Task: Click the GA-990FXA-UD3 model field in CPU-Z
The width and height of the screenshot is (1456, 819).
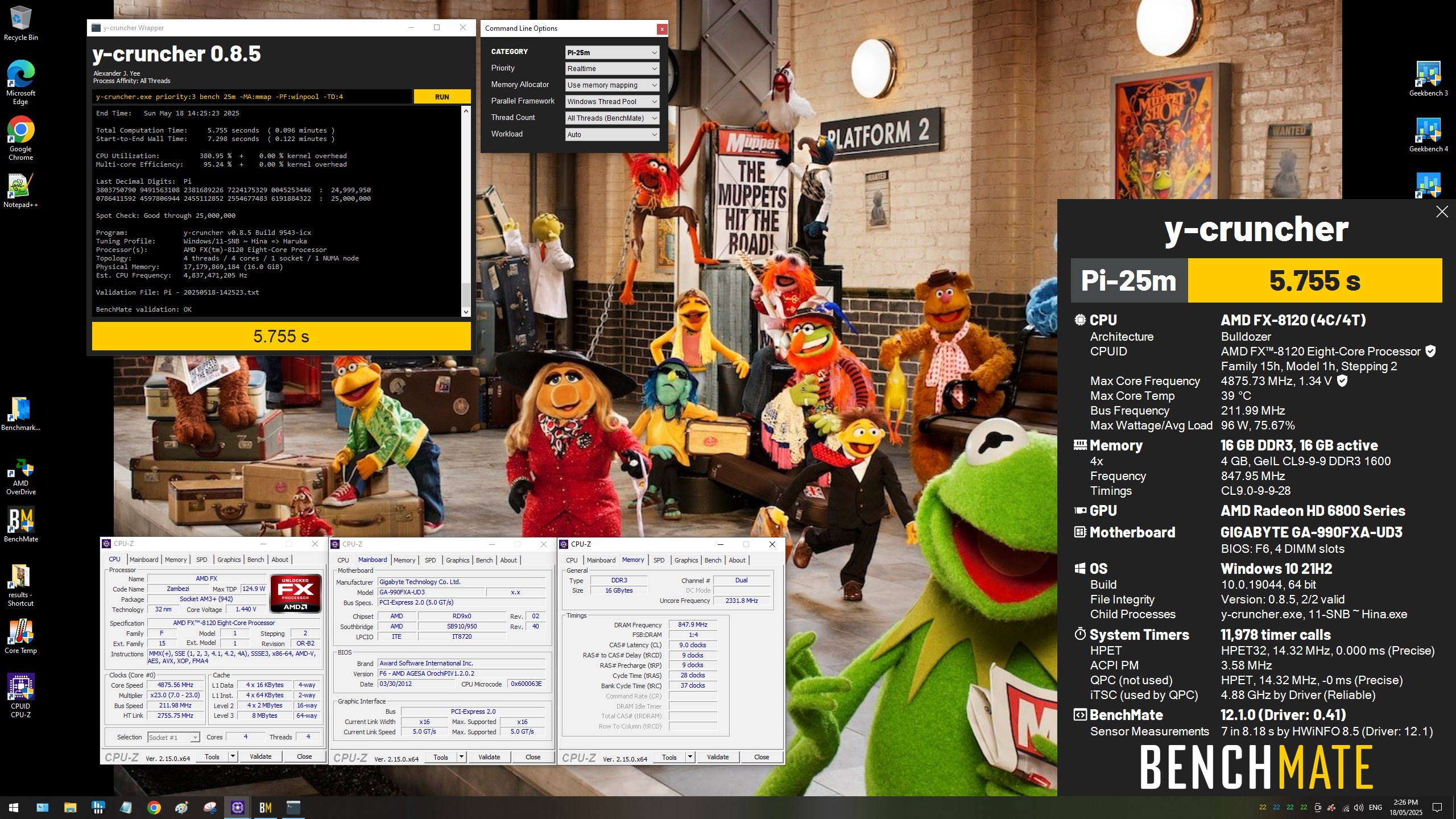Action: click(432, 592)
